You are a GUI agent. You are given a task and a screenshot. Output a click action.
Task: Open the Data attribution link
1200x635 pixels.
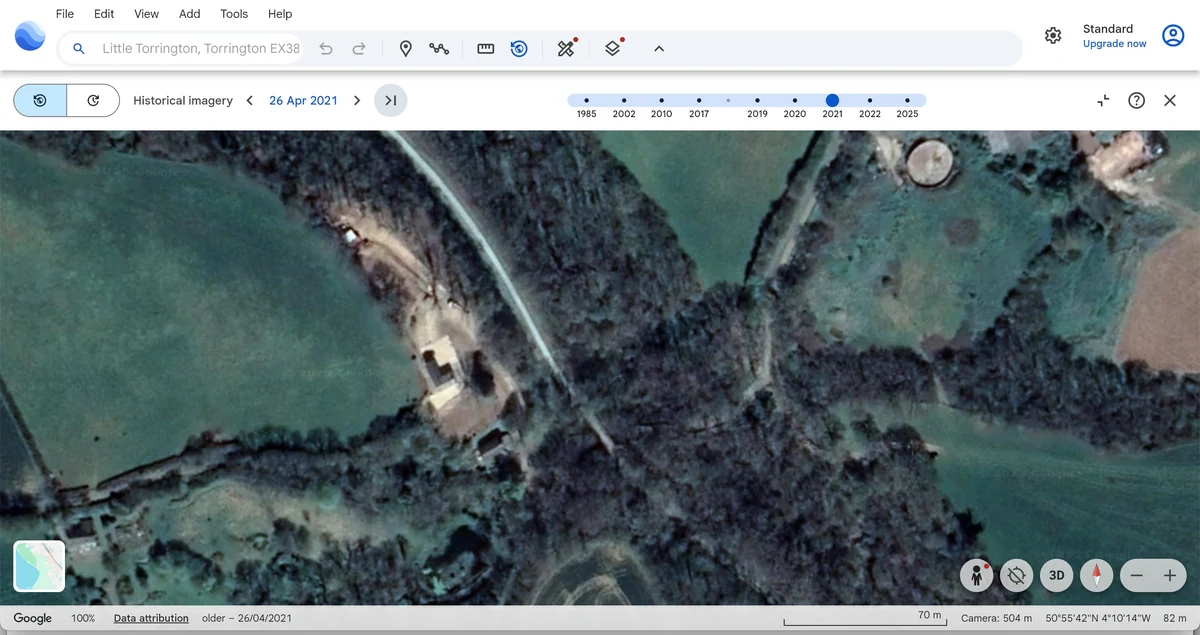click(x=151, y=618)
